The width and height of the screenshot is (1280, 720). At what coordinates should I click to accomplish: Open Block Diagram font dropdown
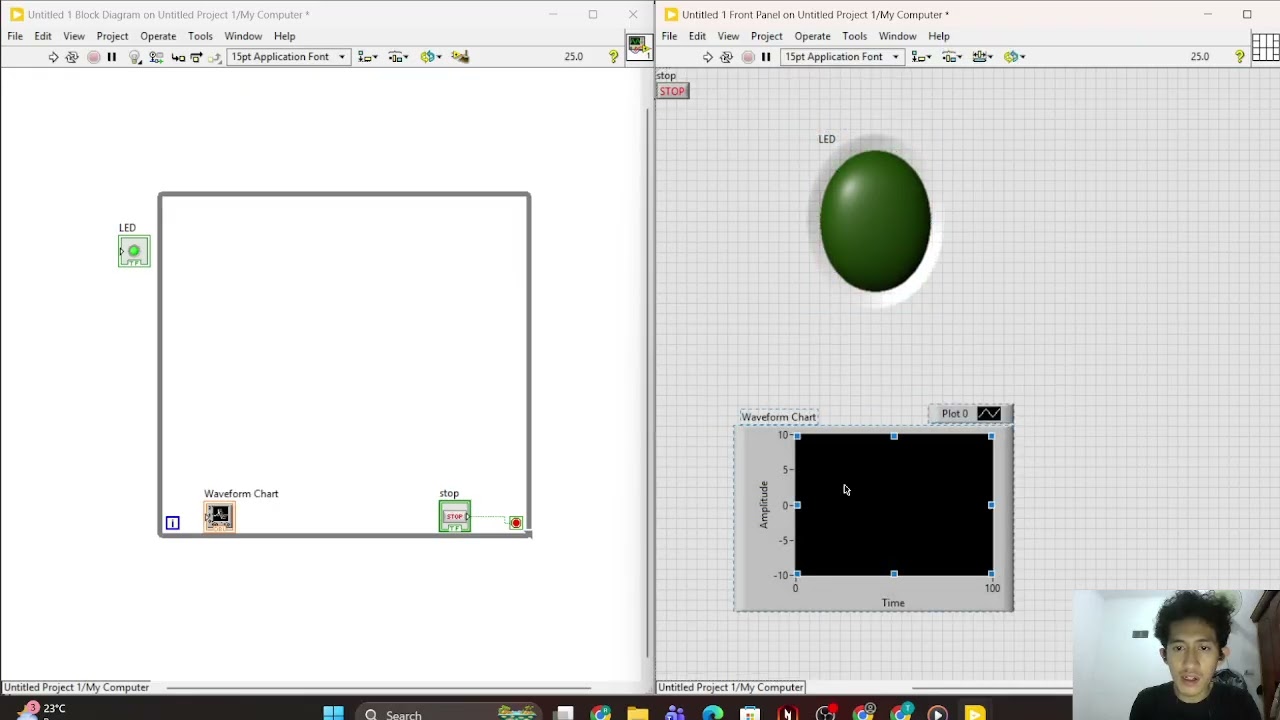tap(288, 57)
